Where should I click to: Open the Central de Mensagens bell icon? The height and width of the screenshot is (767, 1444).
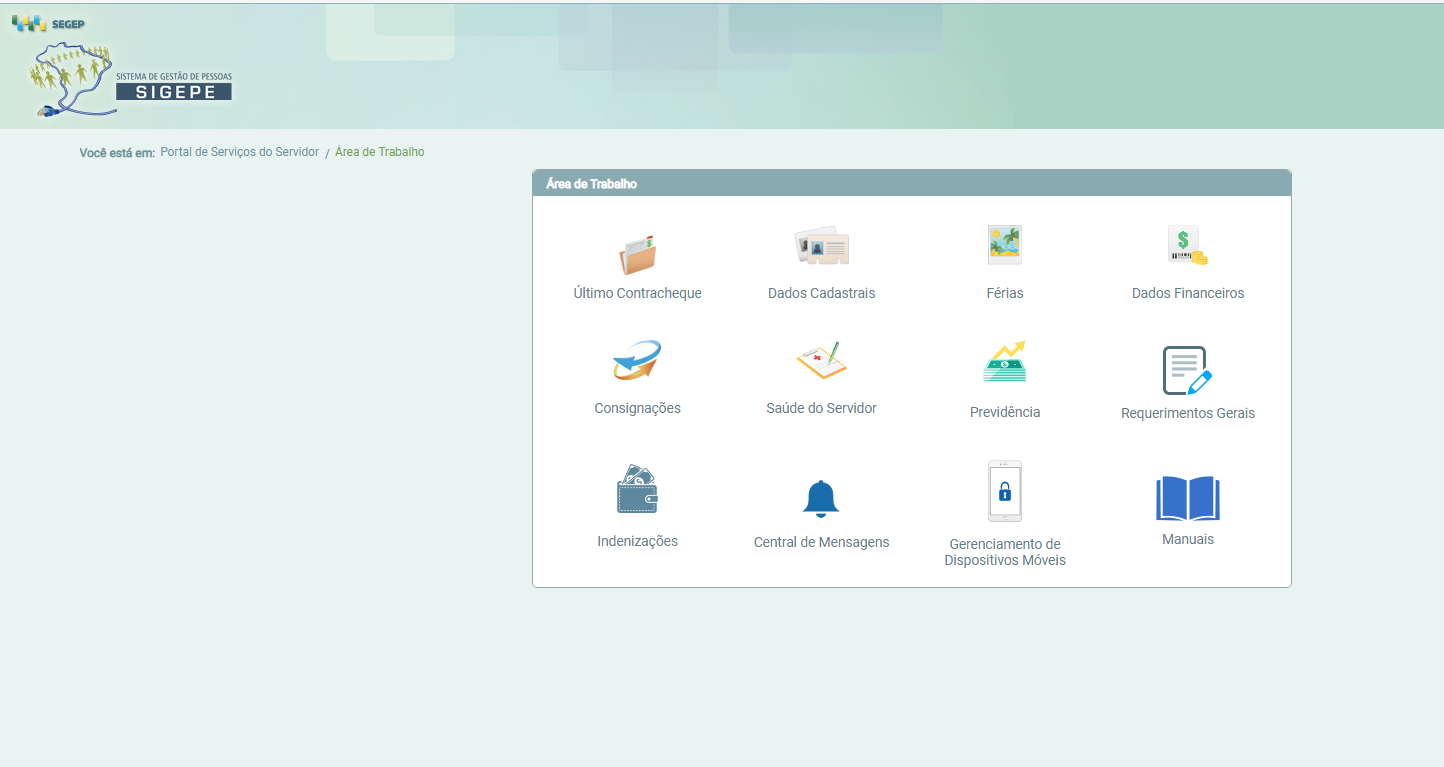click(x=821, y=498)
